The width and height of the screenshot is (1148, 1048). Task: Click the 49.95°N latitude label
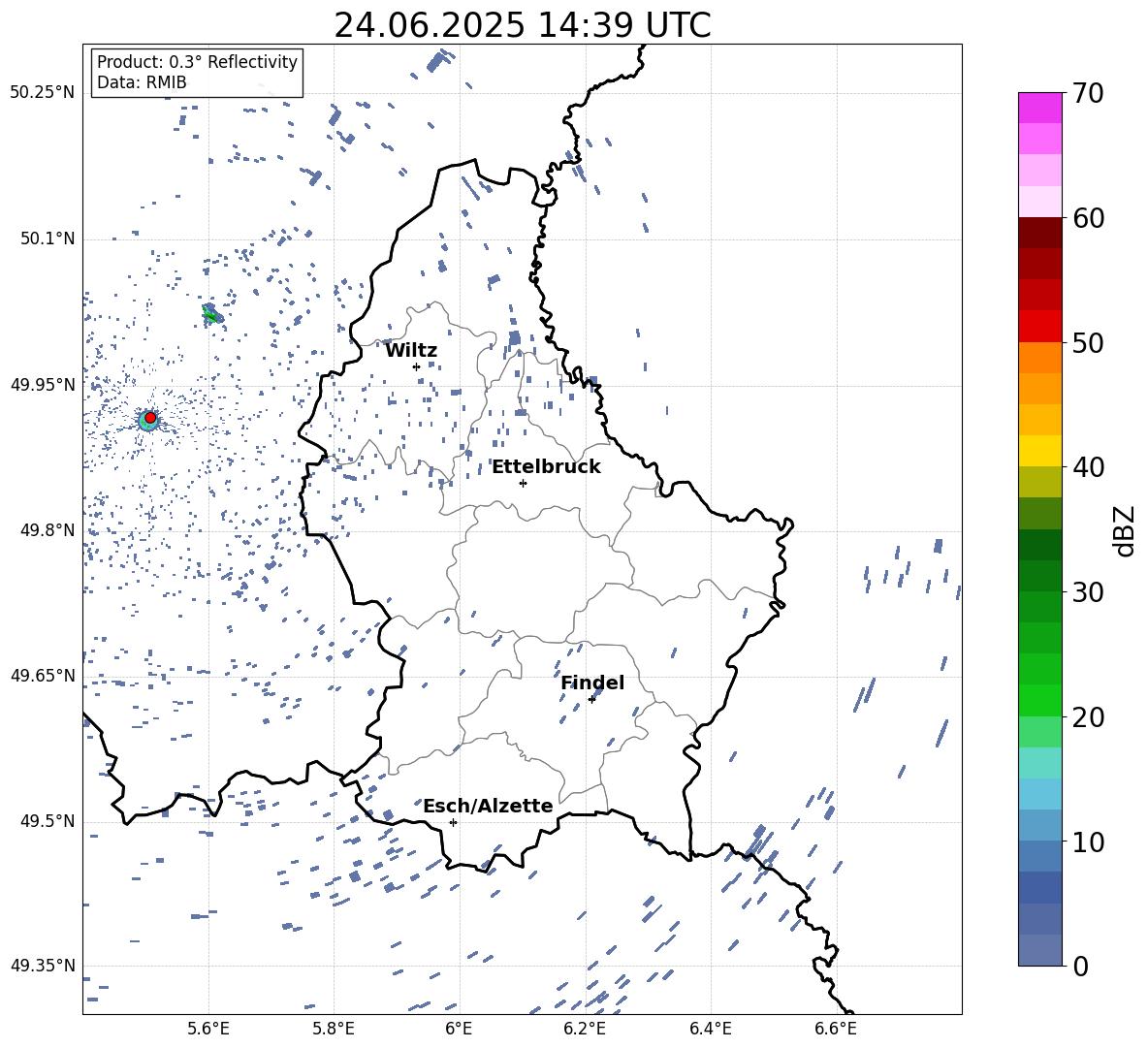pyautogui.click(x=43, y=384)
